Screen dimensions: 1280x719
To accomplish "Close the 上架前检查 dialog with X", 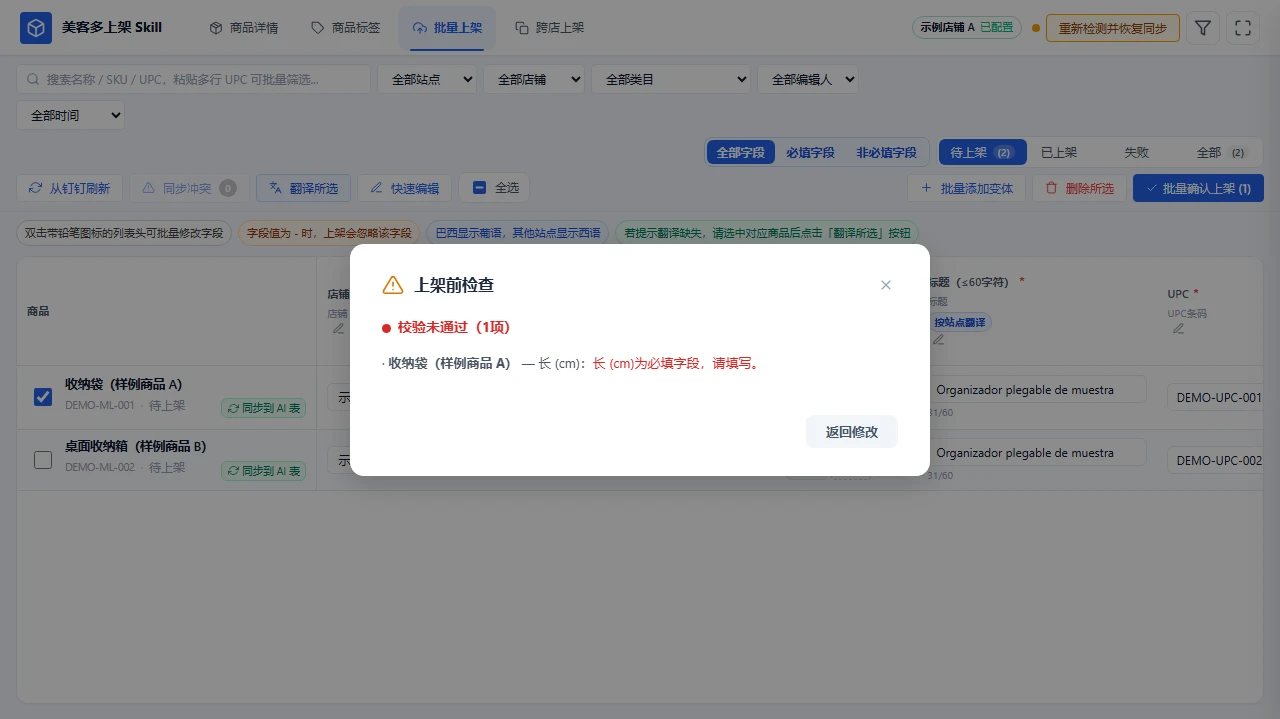I will [885, 285].
